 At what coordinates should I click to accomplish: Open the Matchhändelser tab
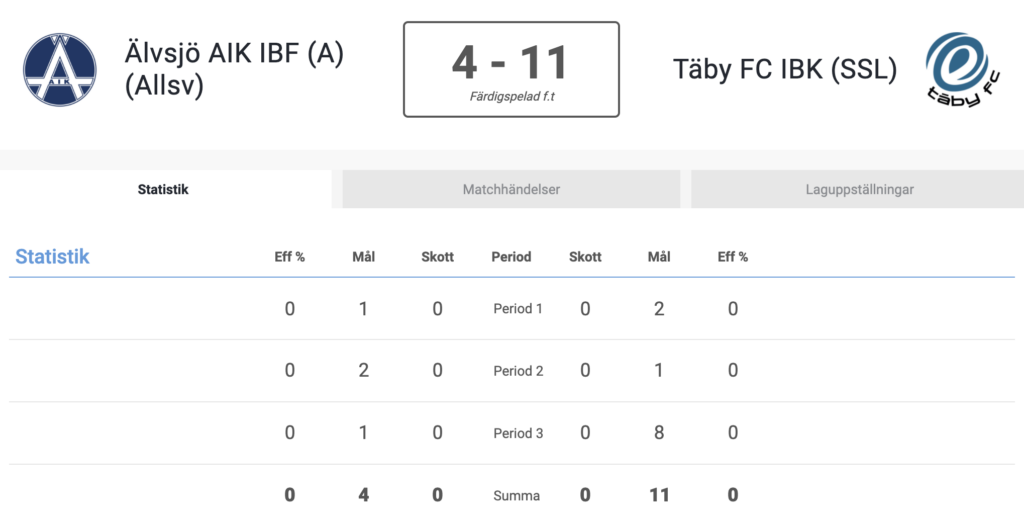(x=511, y=189)
